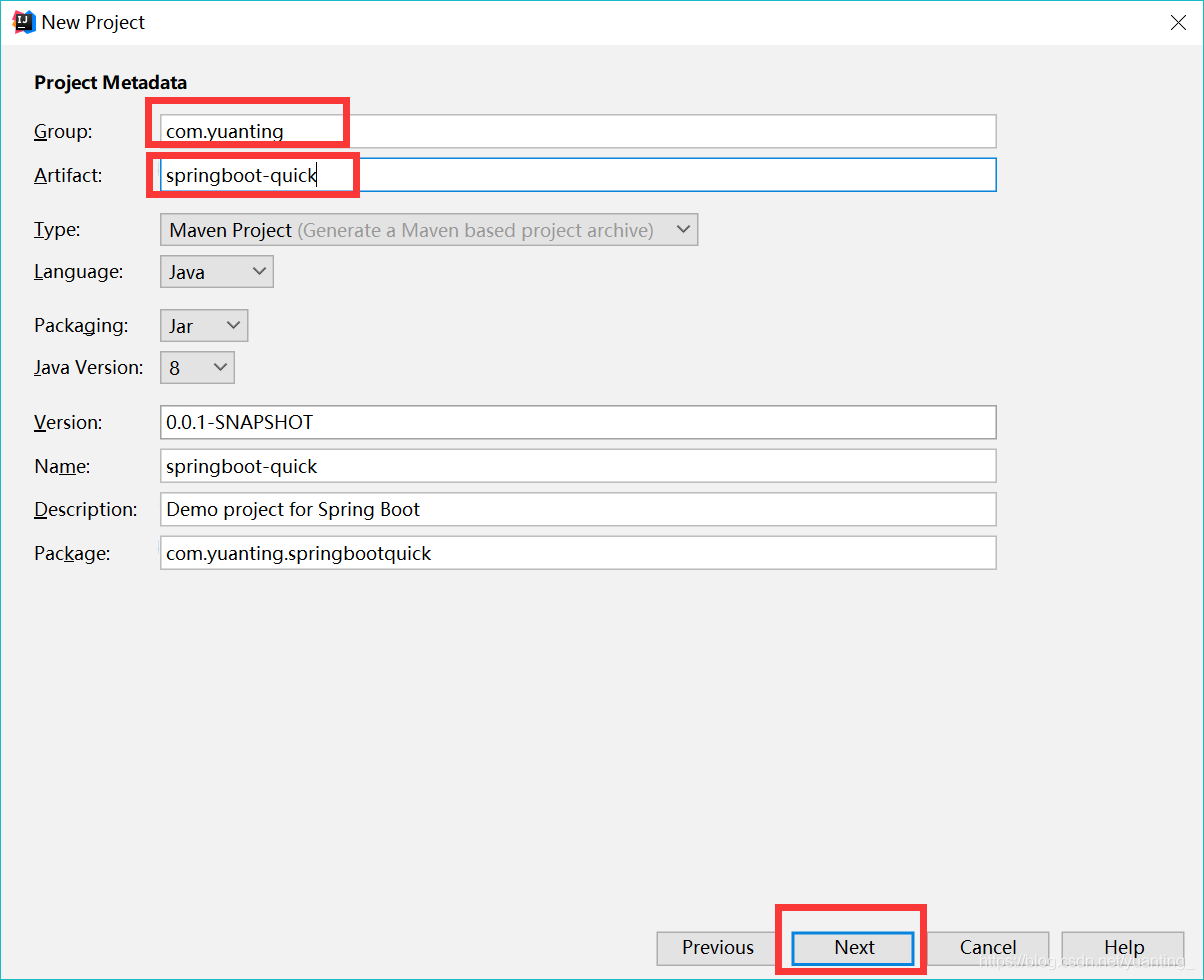
Task: Click the Version: label
Action: [x=68, y=422]
